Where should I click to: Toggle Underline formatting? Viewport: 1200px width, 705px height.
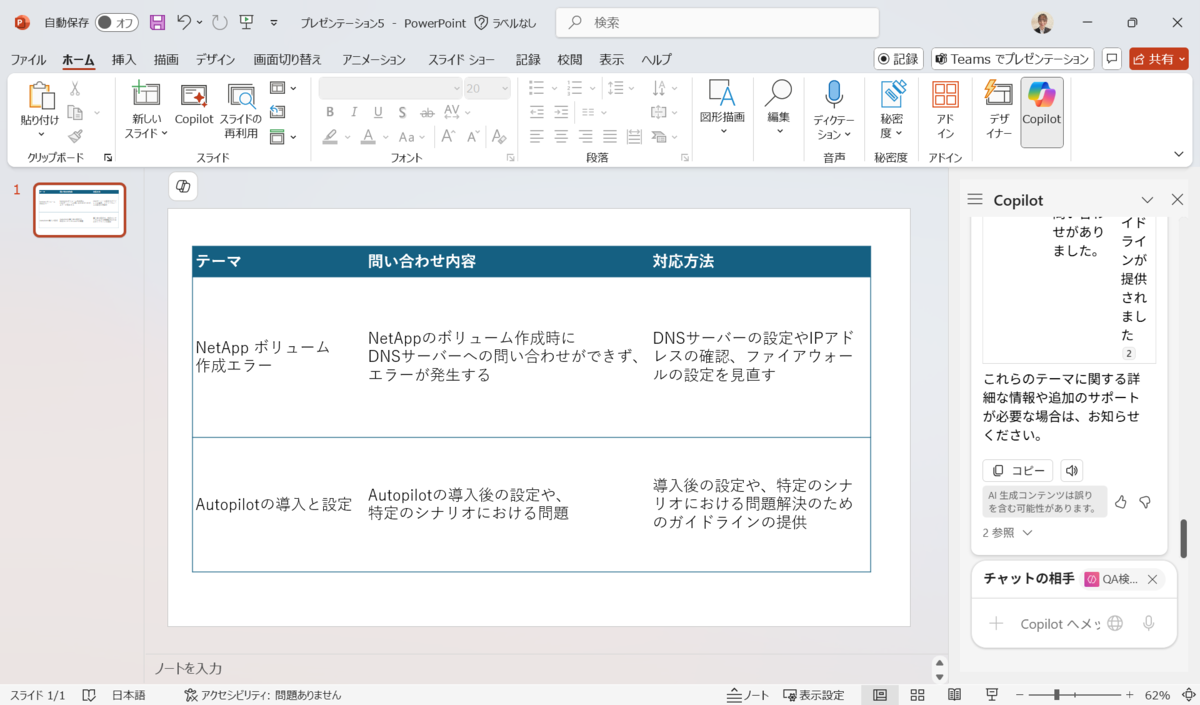378,112
